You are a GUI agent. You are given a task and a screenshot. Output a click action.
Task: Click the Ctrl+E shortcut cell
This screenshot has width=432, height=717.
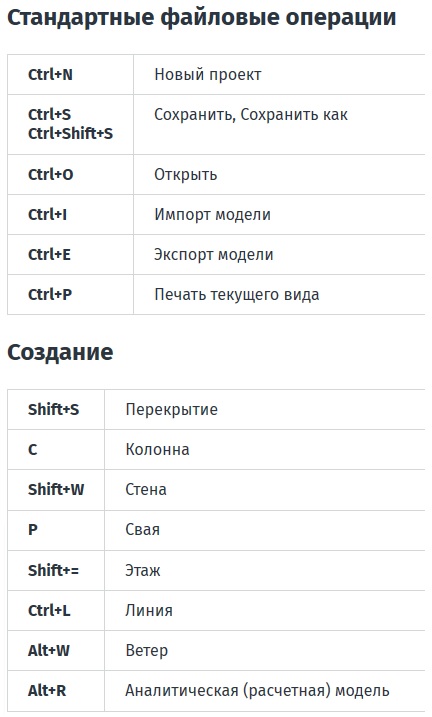[x=70, y=255]
